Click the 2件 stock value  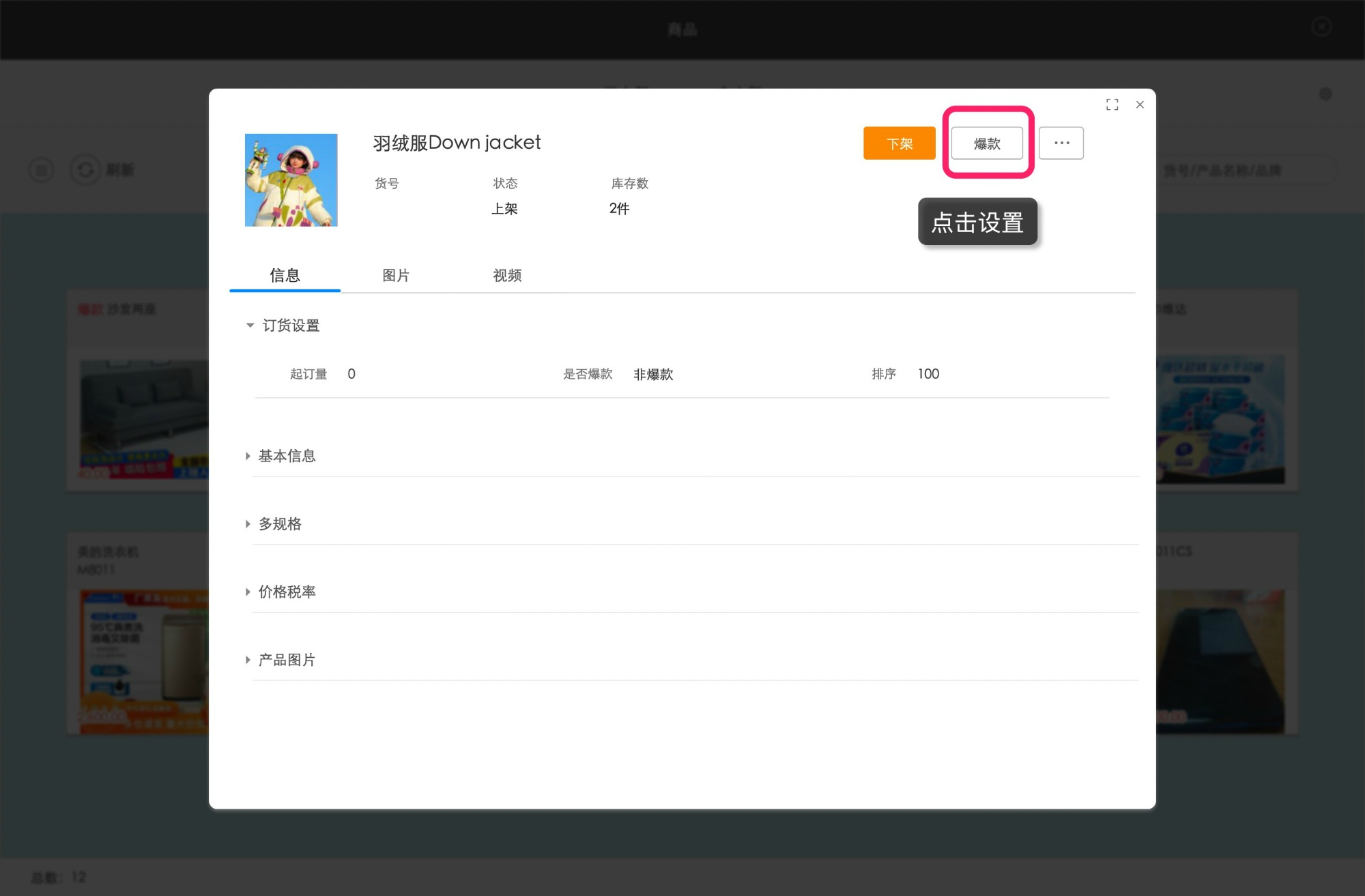click(619, 209)
